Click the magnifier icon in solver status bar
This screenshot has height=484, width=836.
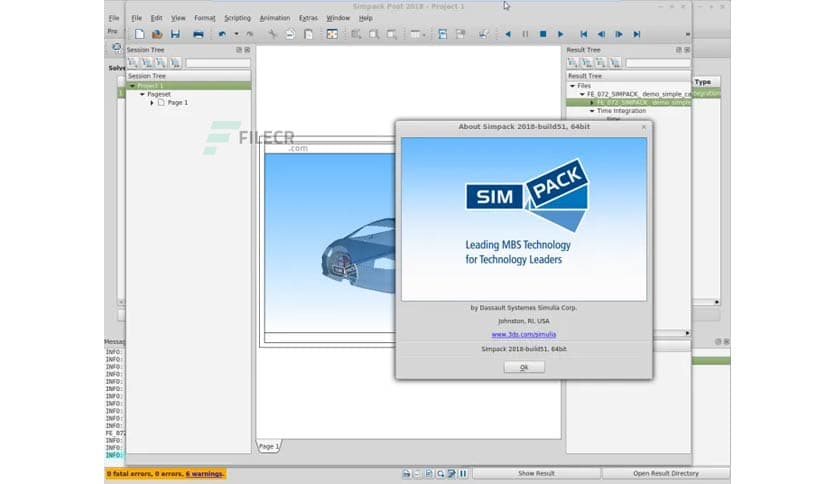coord(440,473)
